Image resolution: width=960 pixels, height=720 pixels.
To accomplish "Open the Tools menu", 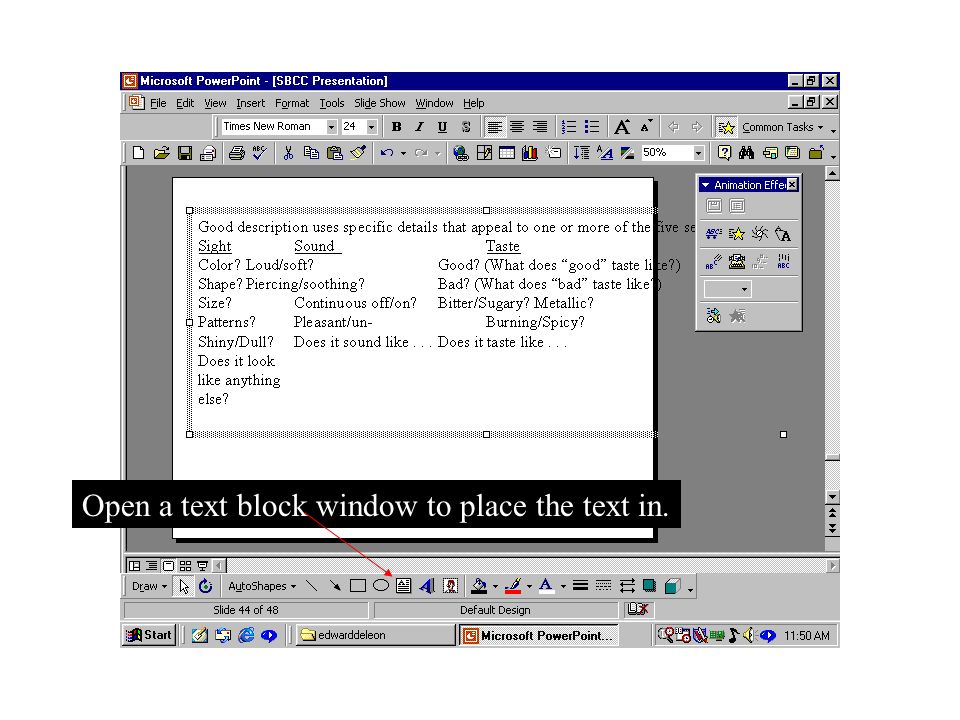I will coord(332,103).
